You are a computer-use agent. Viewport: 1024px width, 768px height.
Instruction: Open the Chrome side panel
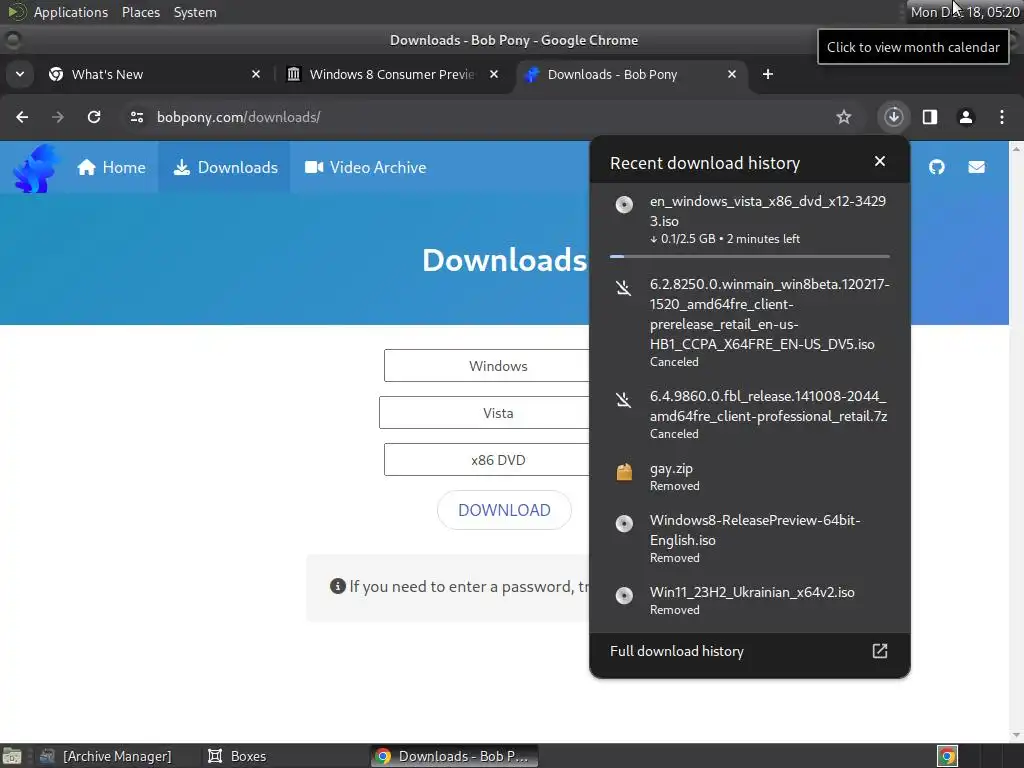click(x=930, y=117)
